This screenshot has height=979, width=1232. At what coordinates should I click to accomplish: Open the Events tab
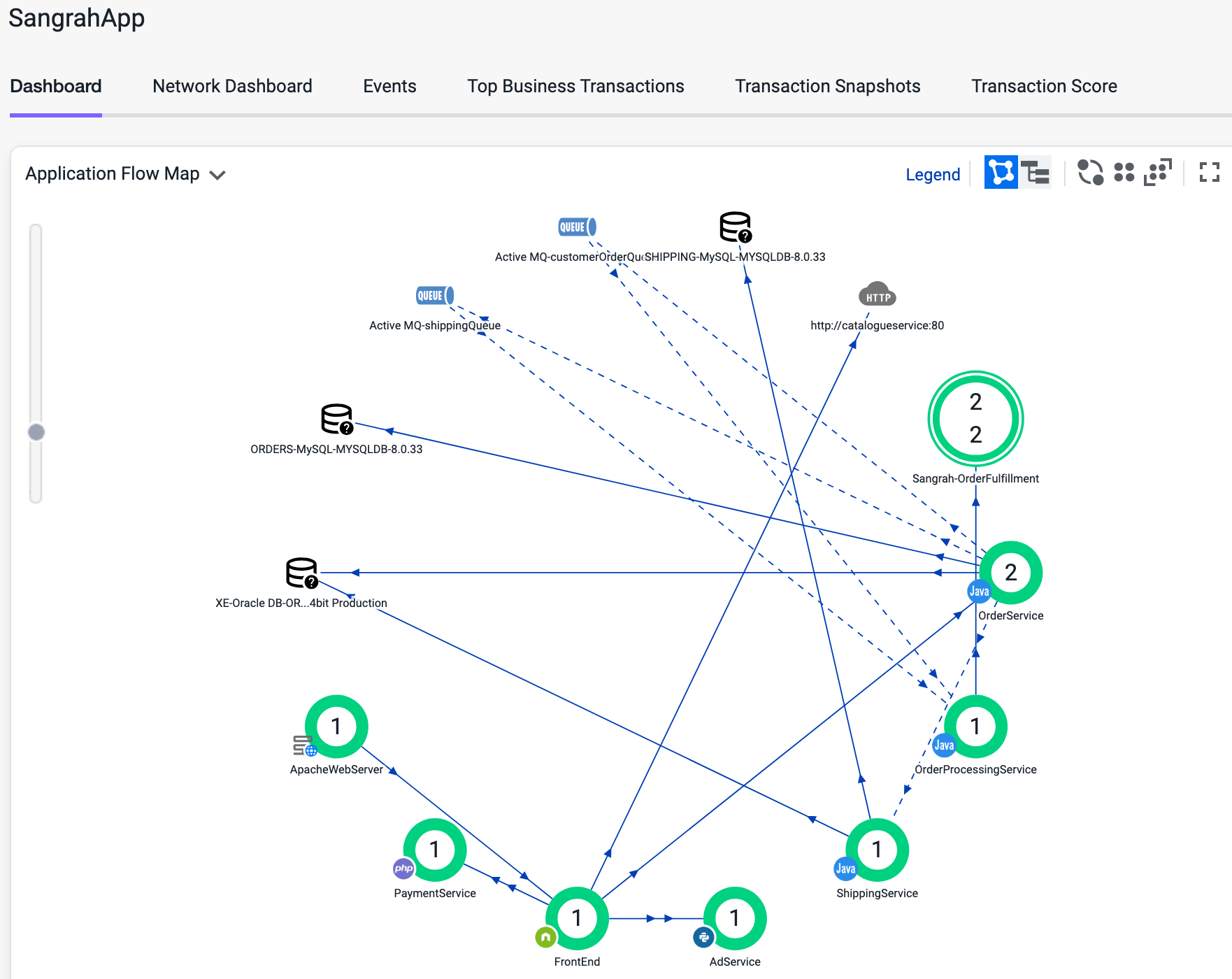point(389,86)
